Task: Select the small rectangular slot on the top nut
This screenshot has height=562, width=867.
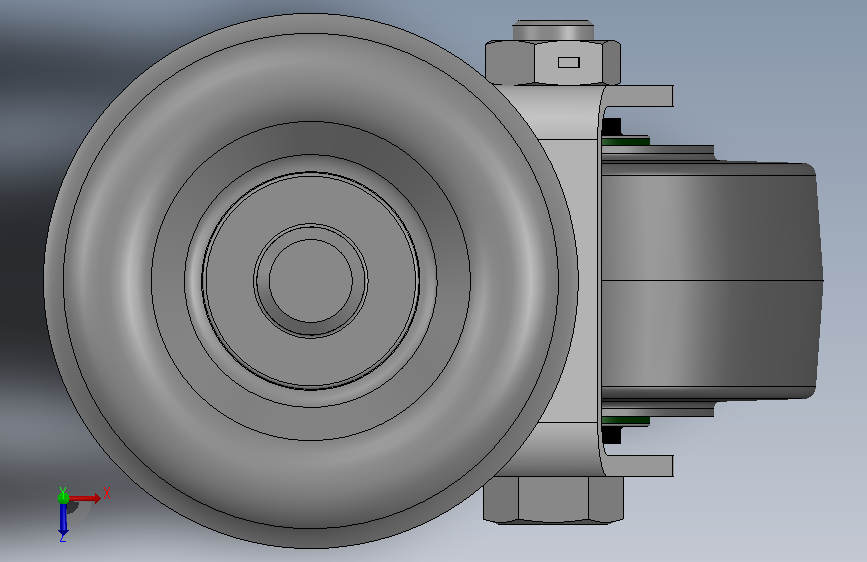Action: pyautogui.click(x=568, y=62)
